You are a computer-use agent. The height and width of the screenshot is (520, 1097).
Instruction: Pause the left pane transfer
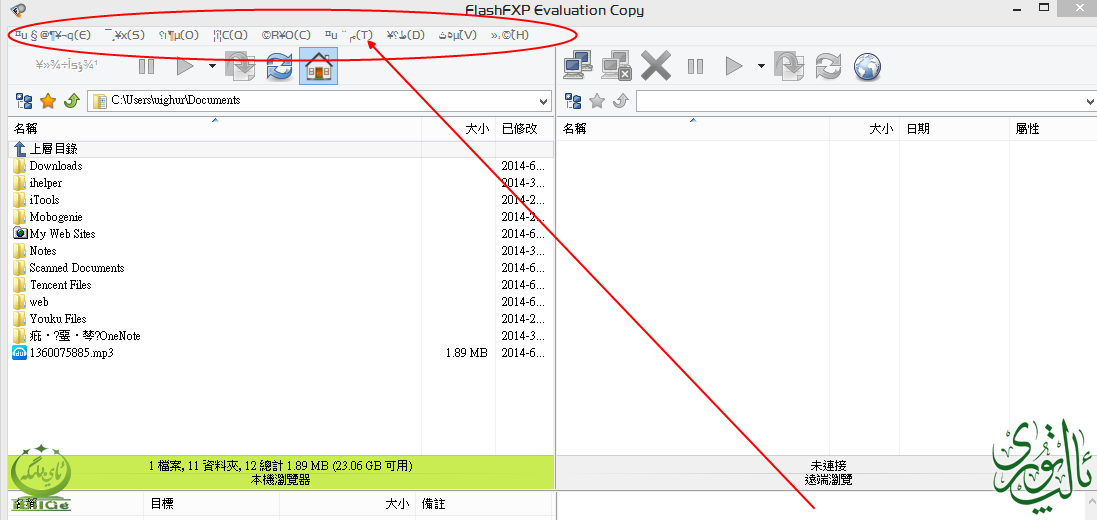[146, 66]
